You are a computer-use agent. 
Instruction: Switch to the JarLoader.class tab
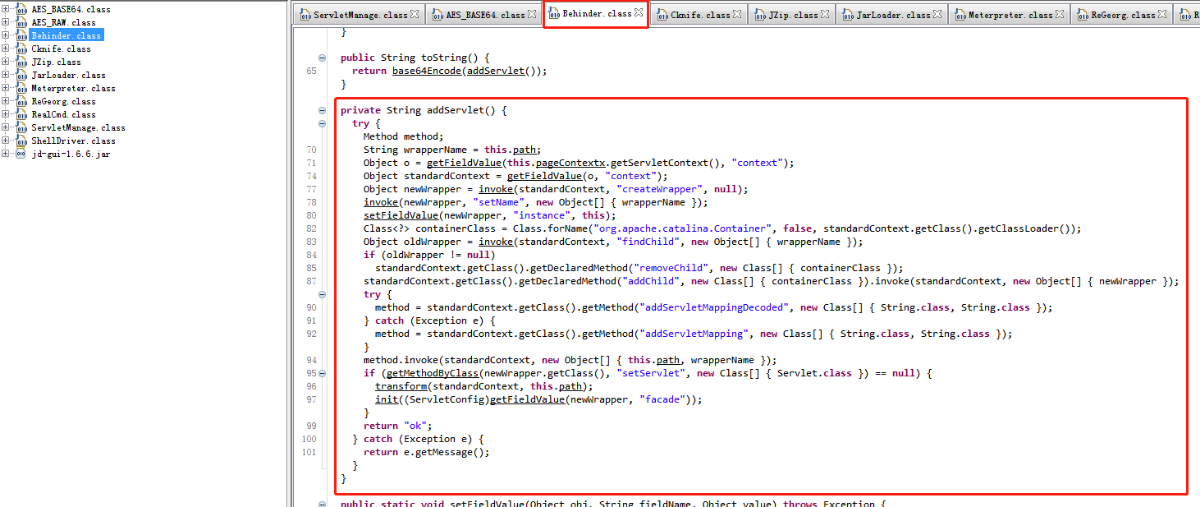(890, 15)
